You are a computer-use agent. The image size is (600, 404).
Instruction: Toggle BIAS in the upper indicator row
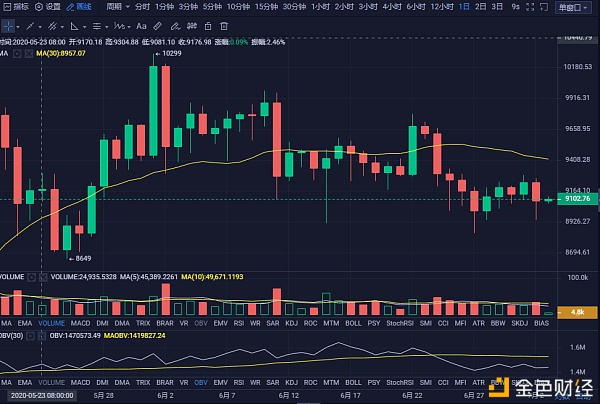point(541,323)
